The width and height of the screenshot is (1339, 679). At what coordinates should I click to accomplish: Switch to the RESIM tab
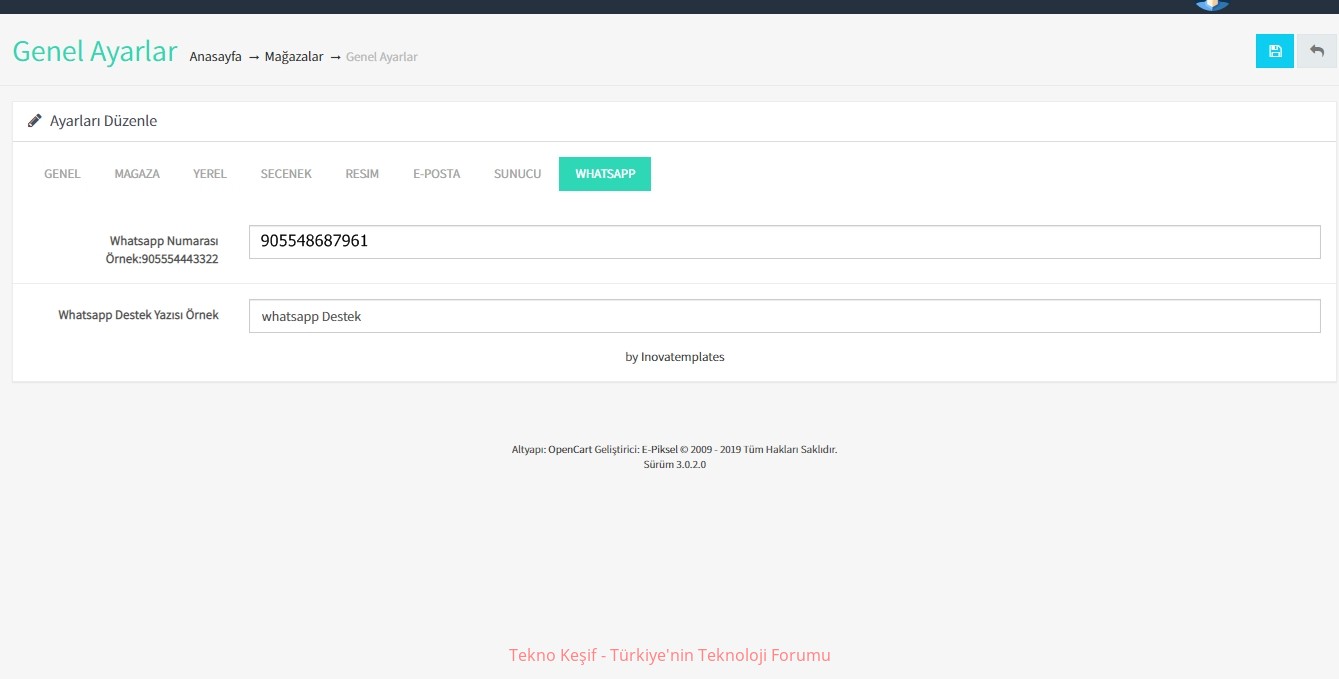click(362, 174)
